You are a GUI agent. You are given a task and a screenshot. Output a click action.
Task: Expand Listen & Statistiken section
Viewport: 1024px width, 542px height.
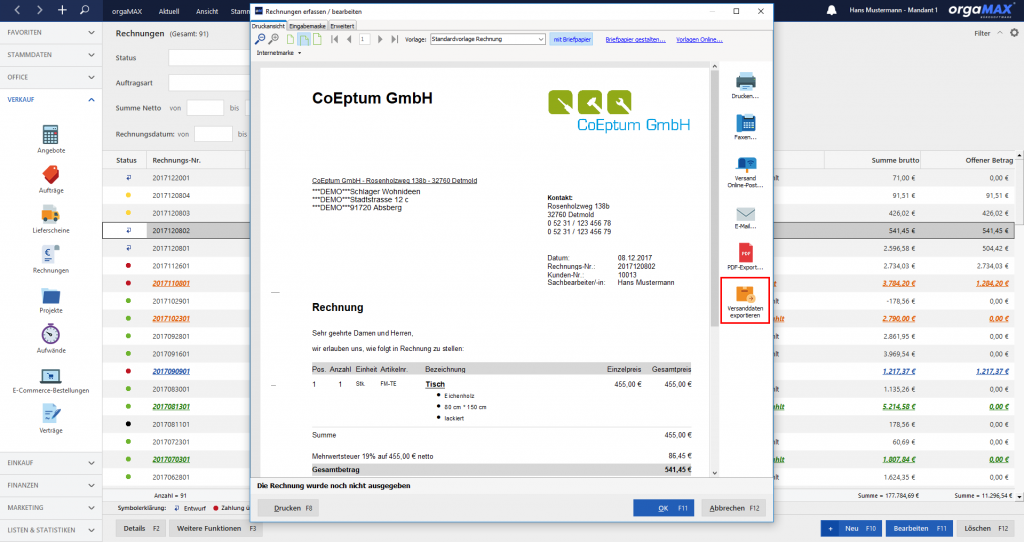51,530
